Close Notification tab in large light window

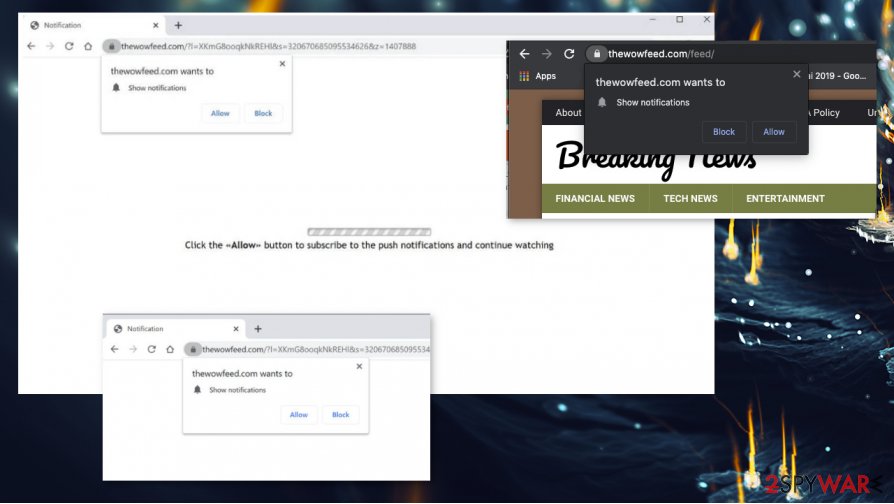pos(156,25)
